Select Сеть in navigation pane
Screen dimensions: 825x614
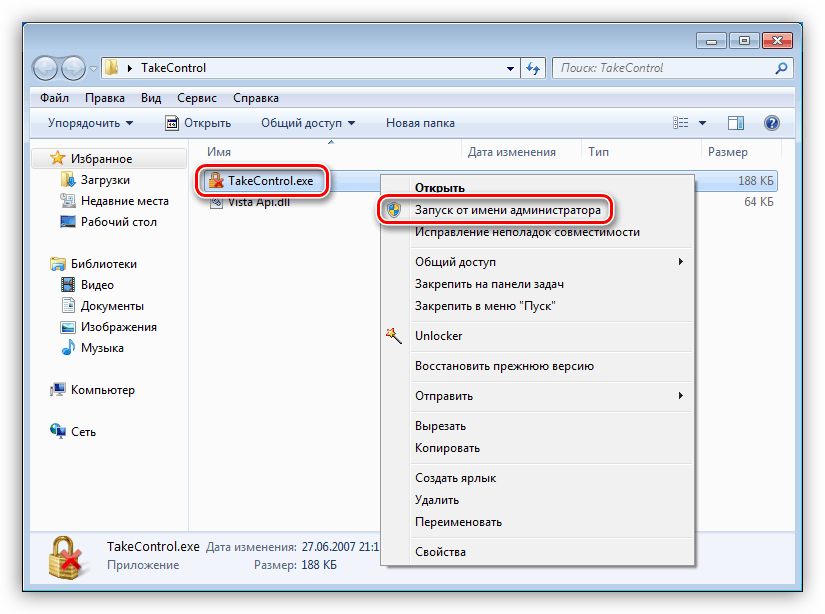click(83, 432)
